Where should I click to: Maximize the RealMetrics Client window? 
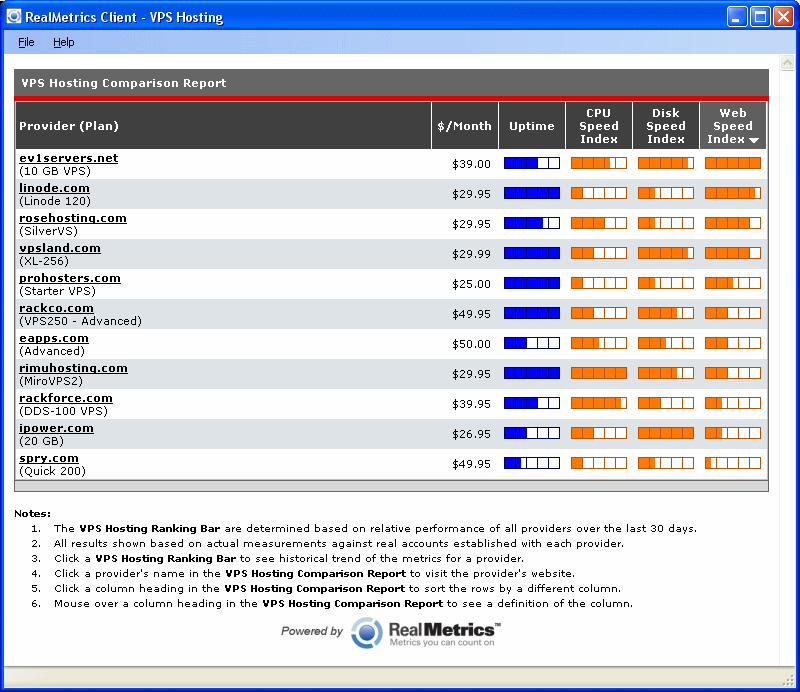[x=760, y=17]
